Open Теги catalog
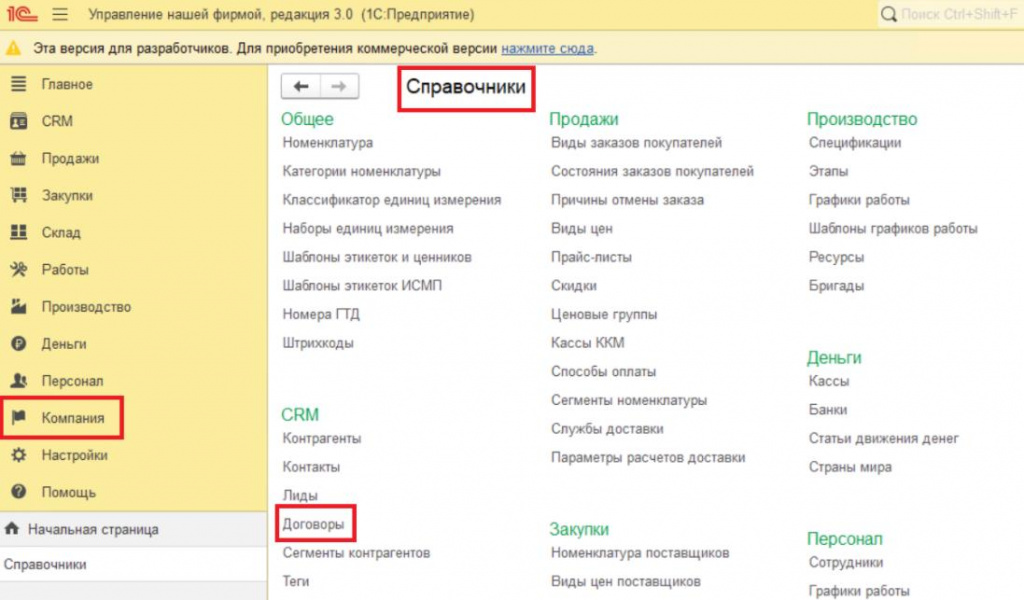Viewport: 1024px width, 600px height. (x=296, y=581)
